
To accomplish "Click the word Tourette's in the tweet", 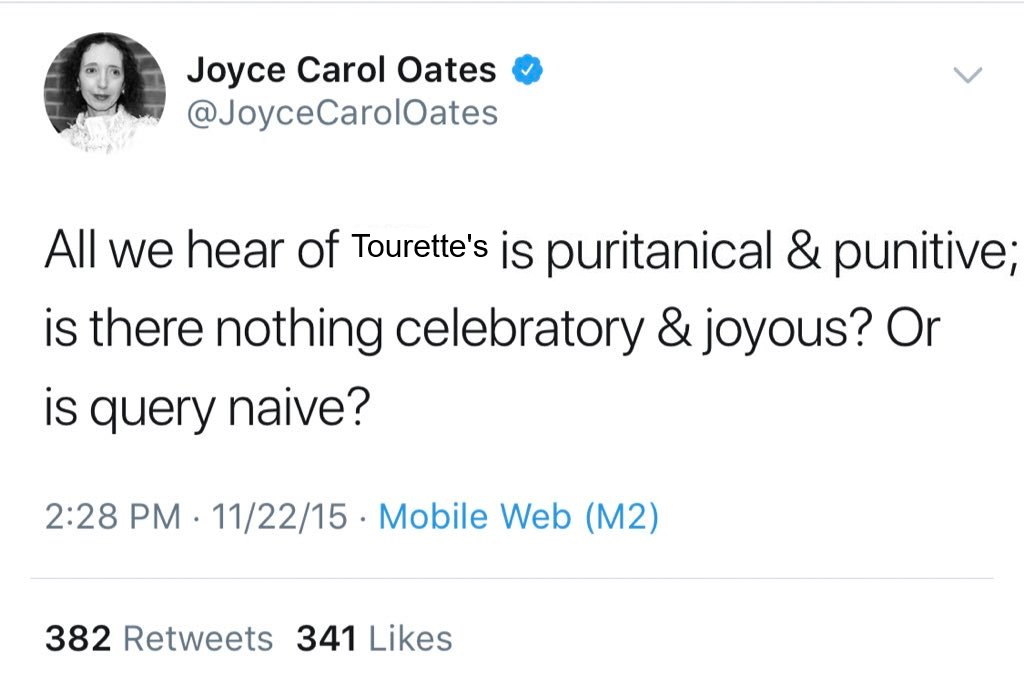I will coord(421,247).
